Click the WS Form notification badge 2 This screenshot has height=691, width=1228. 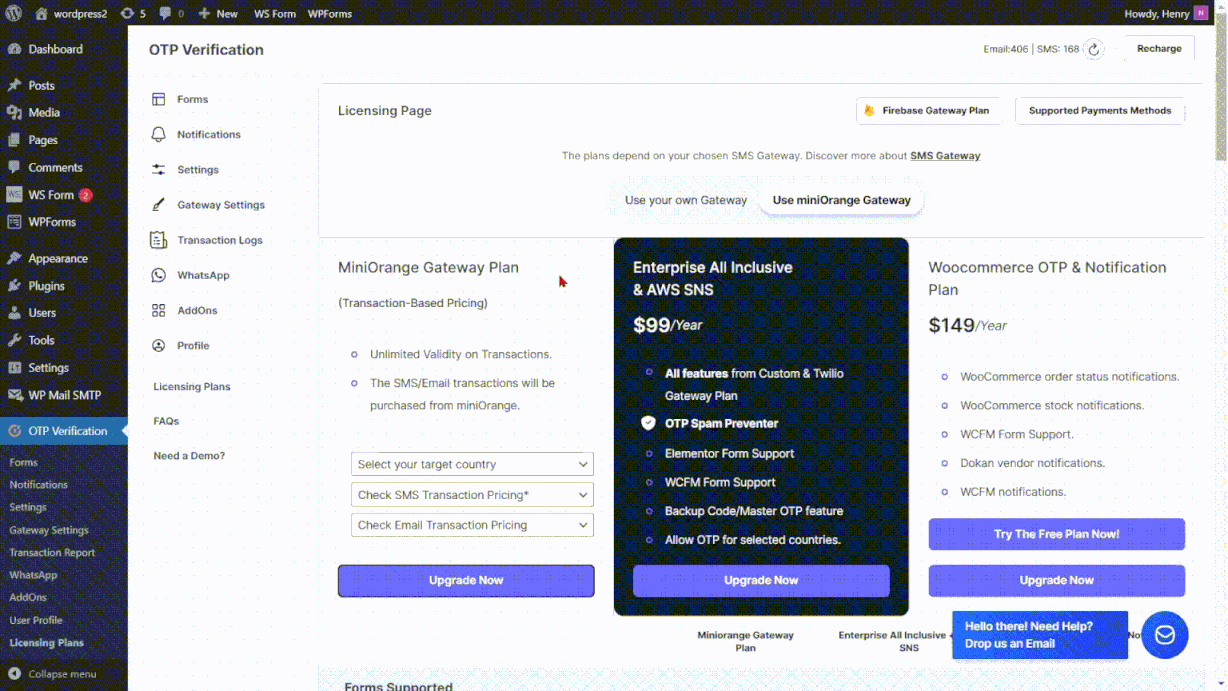coord(86,195)
